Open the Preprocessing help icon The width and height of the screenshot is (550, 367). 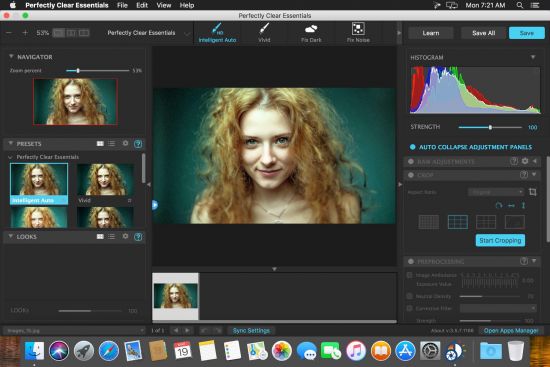point(524,261)
